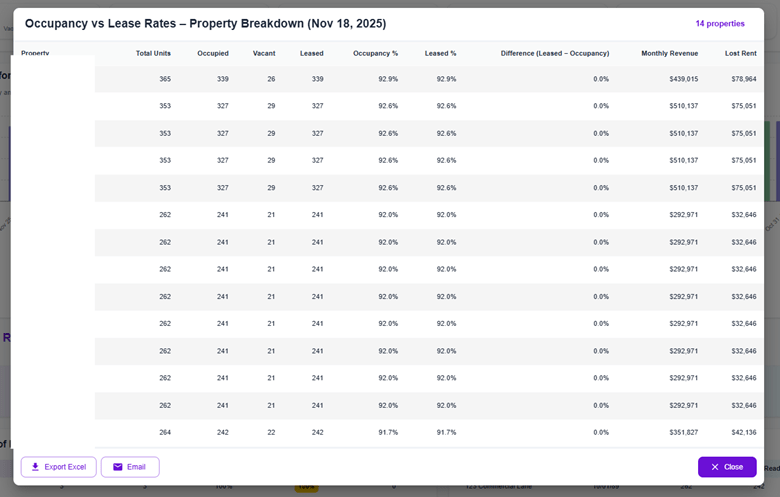Click the Lost Rent column header
Viewport: 780px width, 497px height.
[740, 53]
